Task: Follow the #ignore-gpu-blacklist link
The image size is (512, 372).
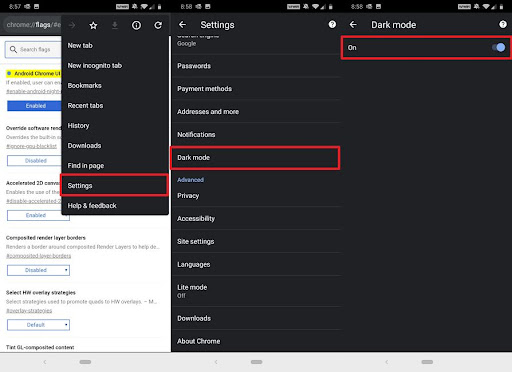Action: (31, 146)
